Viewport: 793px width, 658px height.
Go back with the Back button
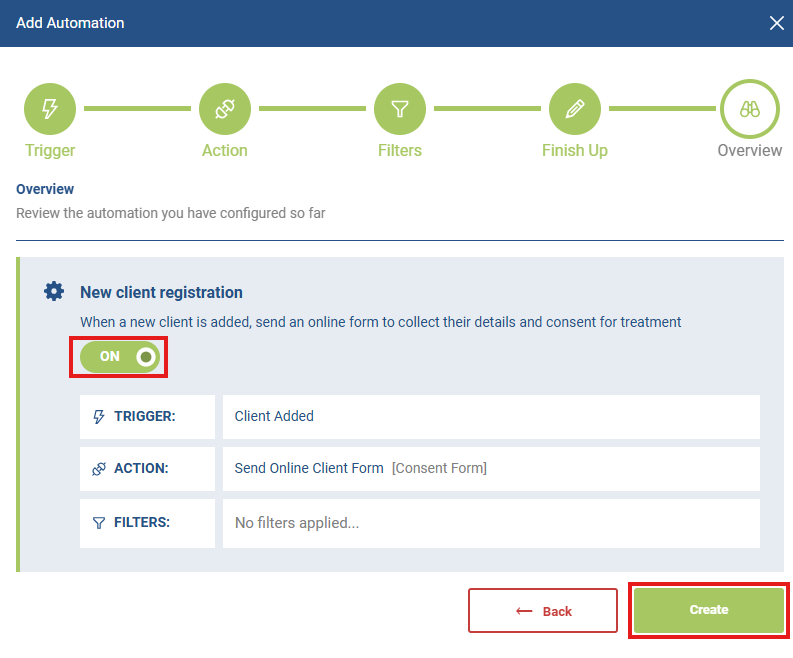coord(543,610)
